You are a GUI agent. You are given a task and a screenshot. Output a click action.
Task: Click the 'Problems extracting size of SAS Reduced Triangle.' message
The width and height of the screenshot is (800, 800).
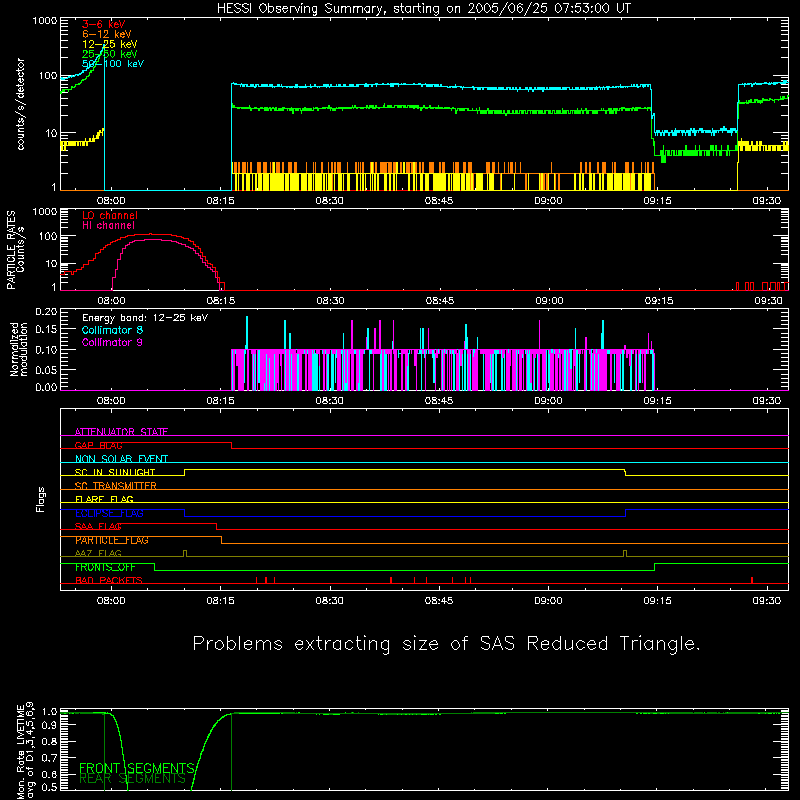[x=446, y=644]
